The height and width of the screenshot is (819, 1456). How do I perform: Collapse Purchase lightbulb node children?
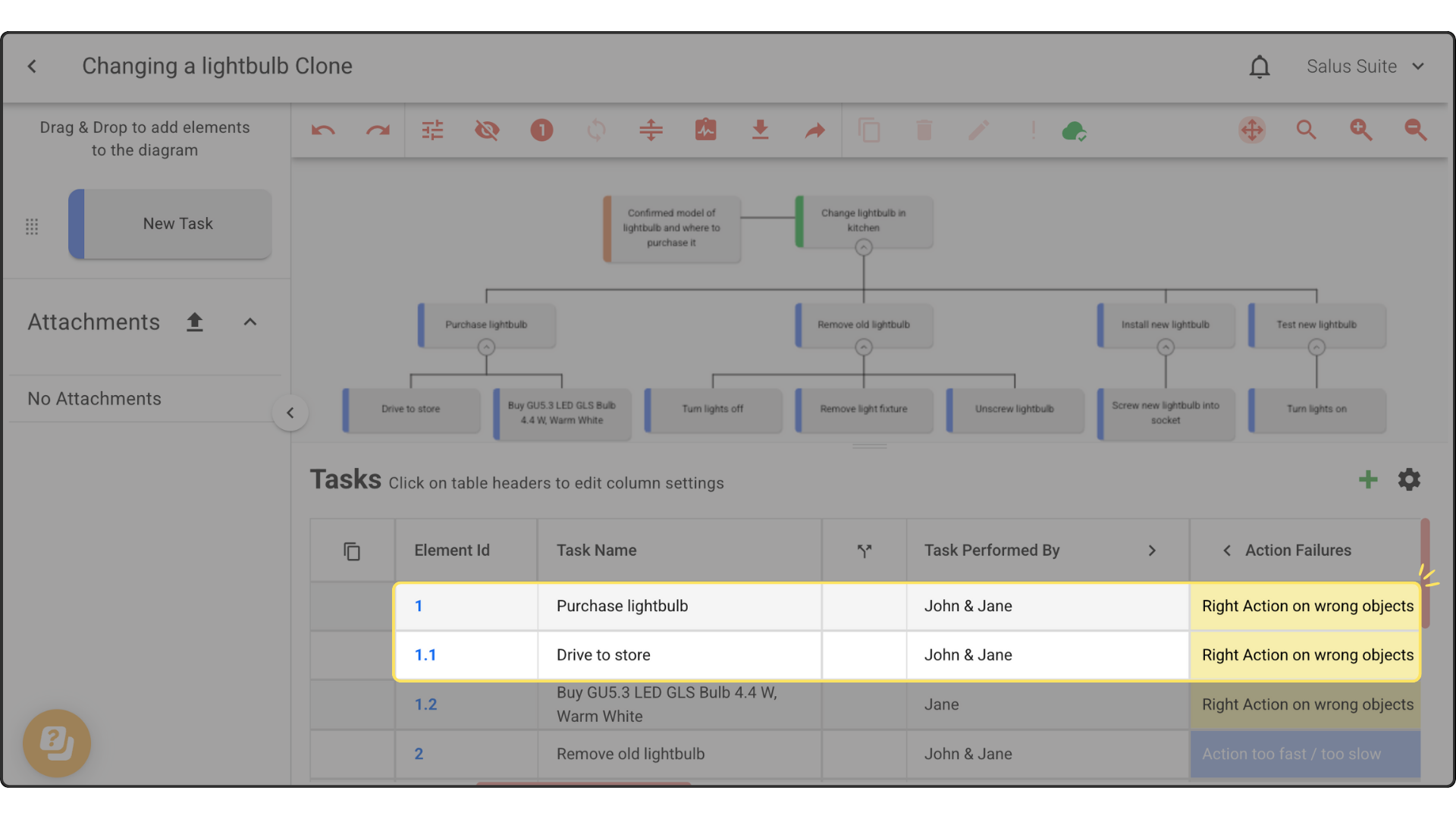(486, 347)
